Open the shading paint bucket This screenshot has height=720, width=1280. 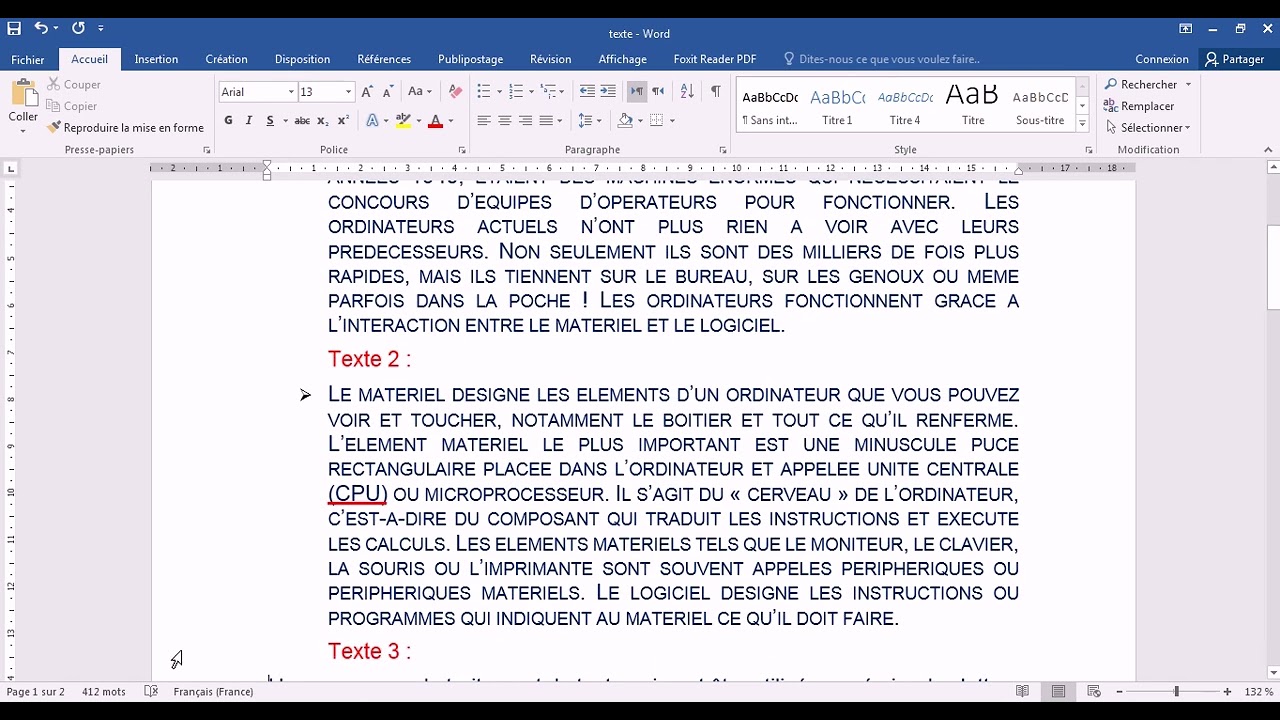(x=625, y=121)
